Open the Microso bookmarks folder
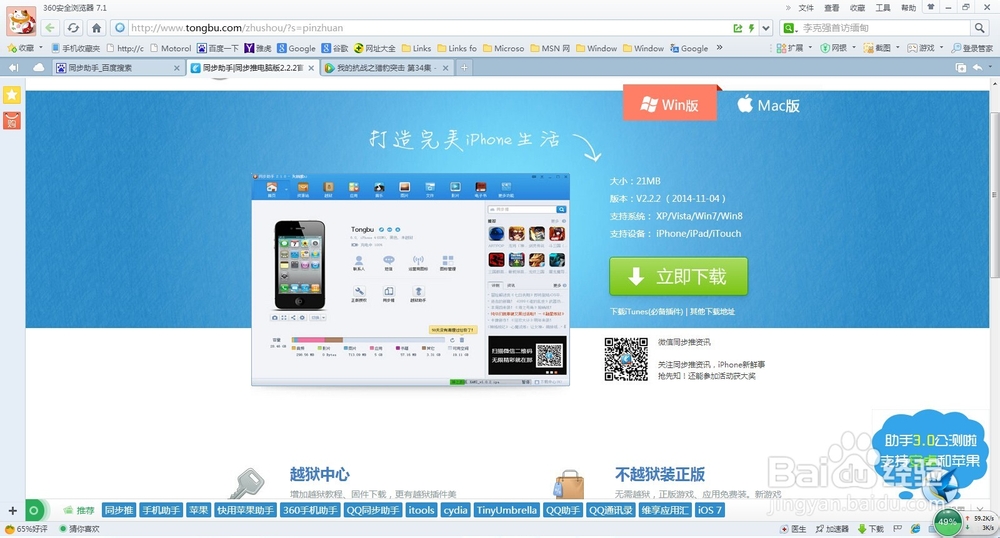This screenshot has height=538, width=1000. pyautogui.click(x=504, y=48)
